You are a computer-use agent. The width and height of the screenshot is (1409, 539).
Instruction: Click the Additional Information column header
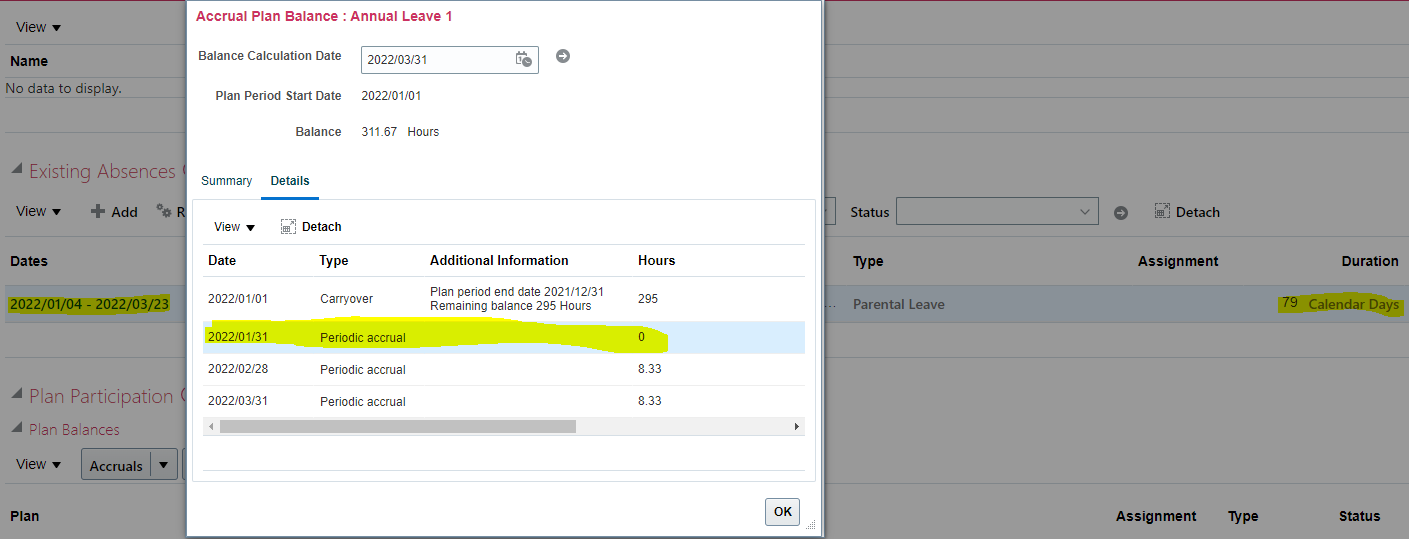click(x=499, y=260)
